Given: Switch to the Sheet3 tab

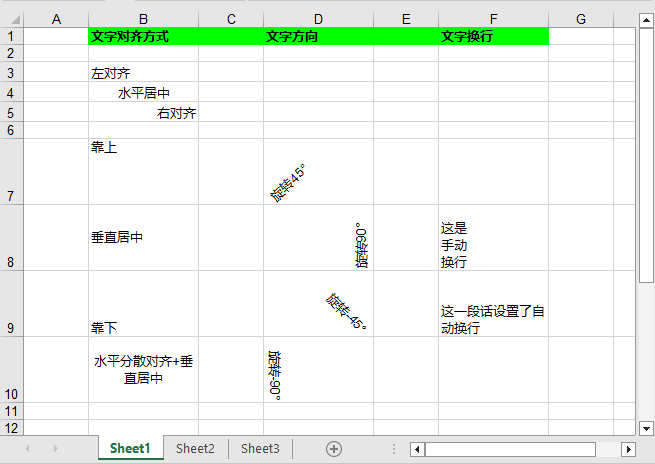Looking at the screenshot, I should click(260, 449).
